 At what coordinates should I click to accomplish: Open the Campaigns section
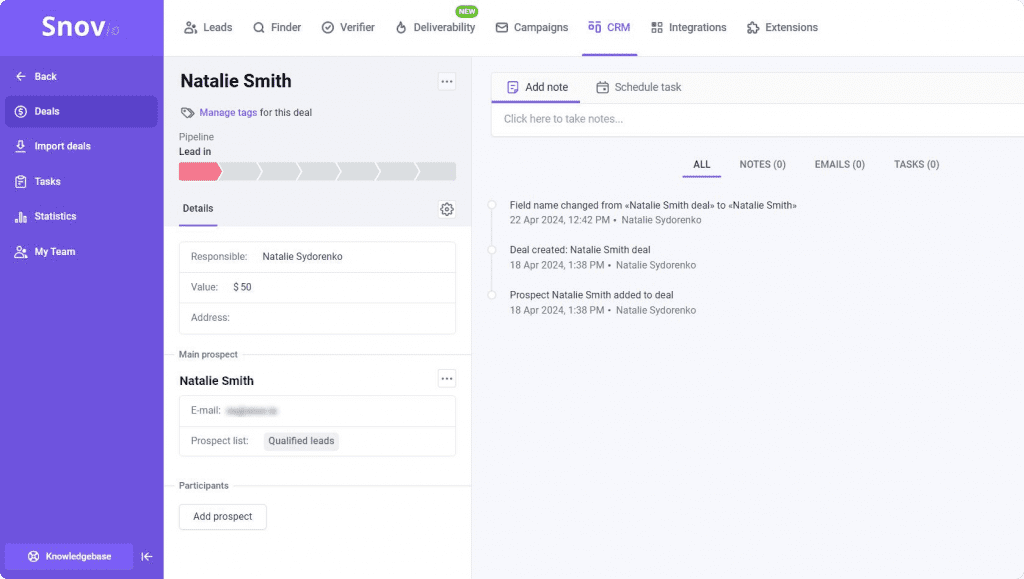(x=532, y=27)
